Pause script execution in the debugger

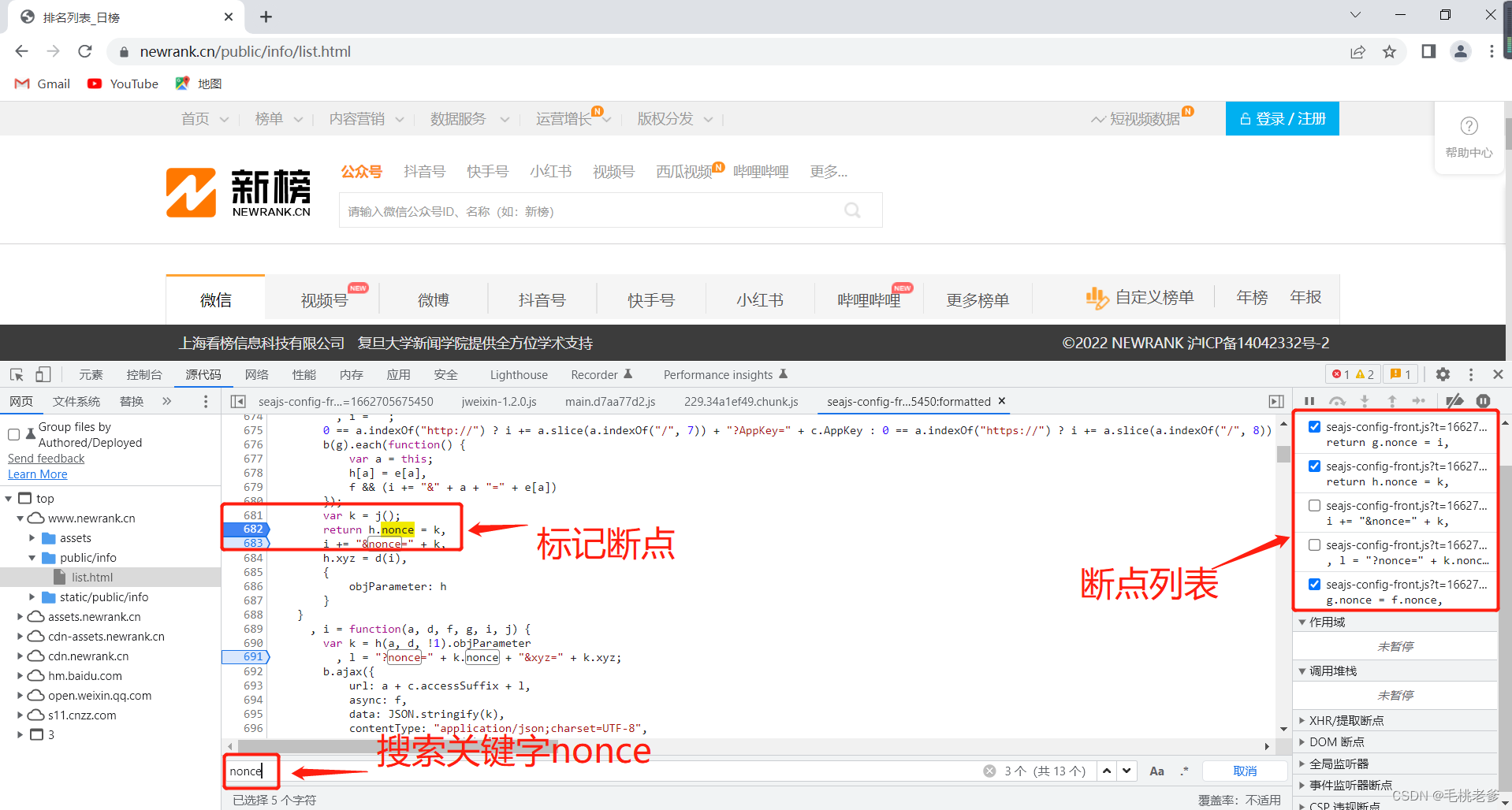[x=1309, y=401]
